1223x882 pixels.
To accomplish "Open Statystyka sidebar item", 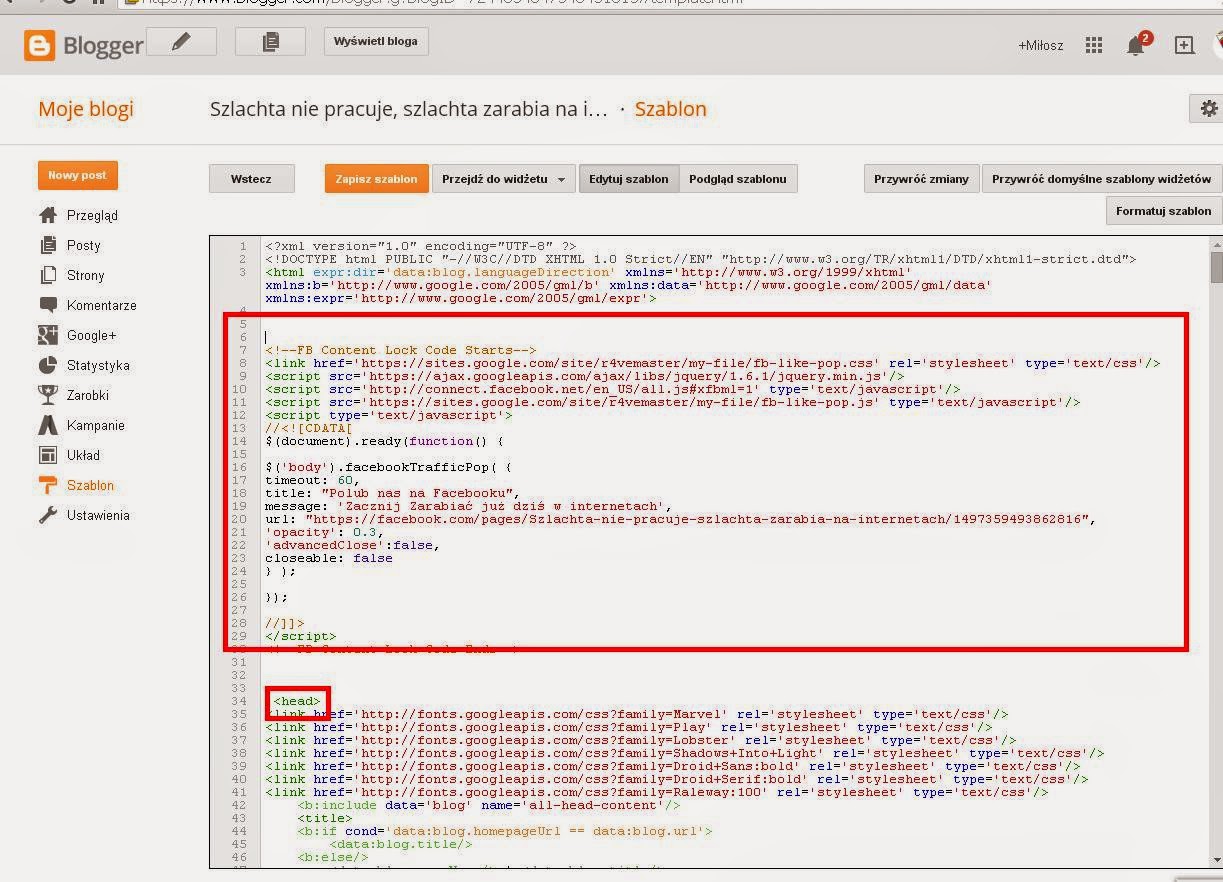I will coord(98,365).
